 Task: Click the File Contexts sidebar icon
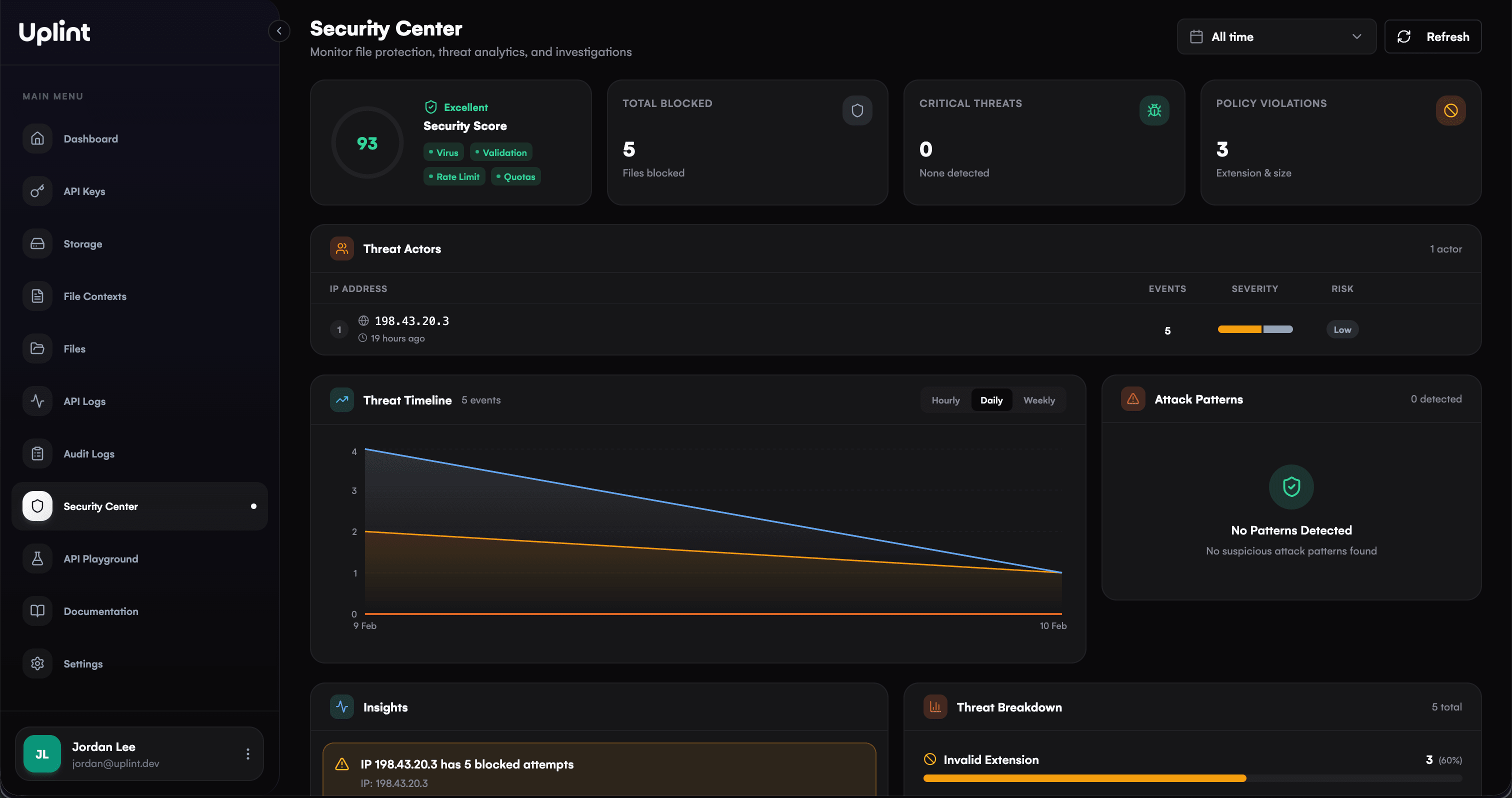tap(37, 295)
